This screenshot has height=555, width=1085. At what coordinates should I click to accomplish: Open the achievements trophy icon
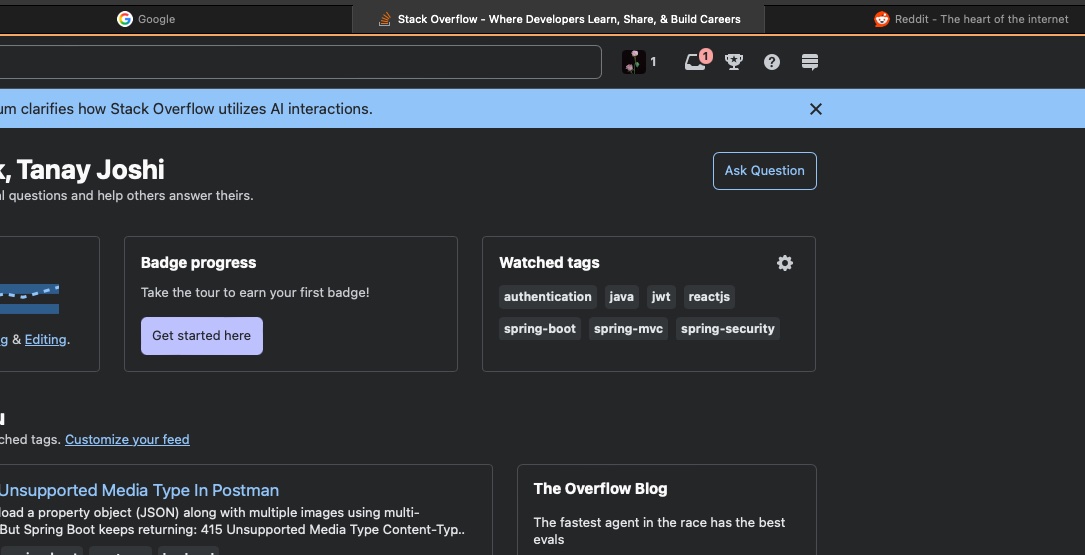733,62
